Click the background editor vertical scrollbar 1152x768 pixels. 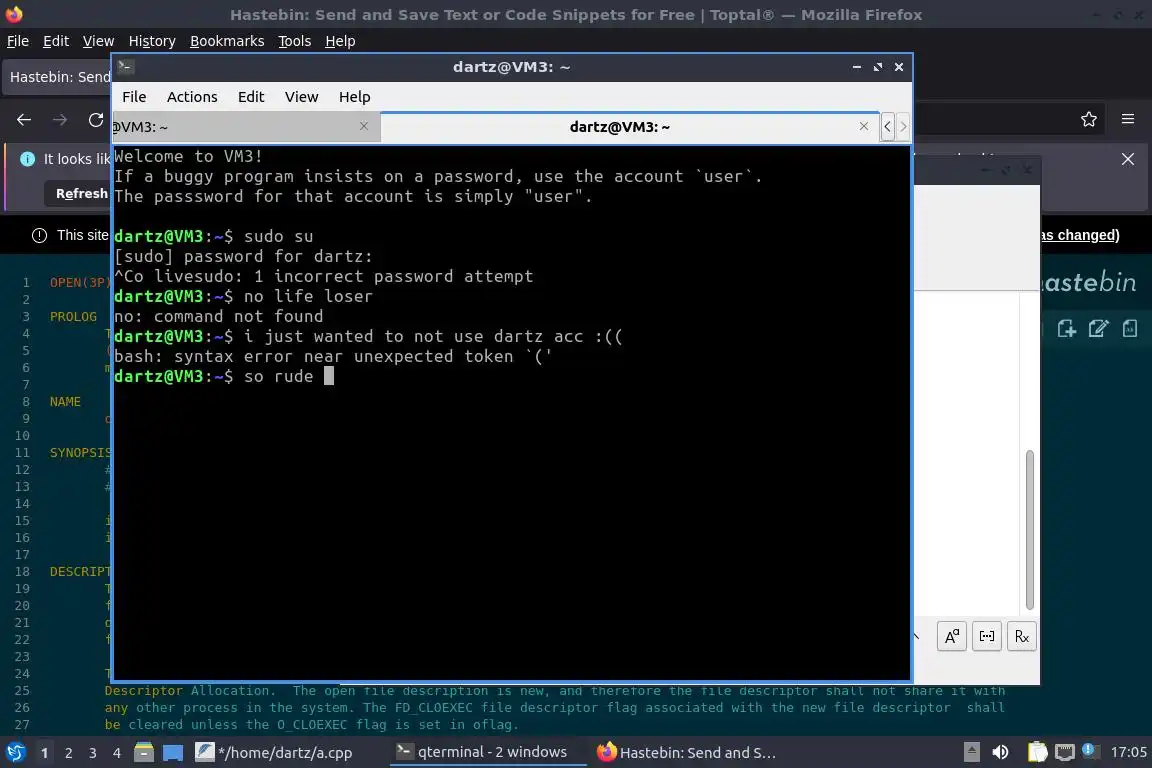coord(1029,529)
